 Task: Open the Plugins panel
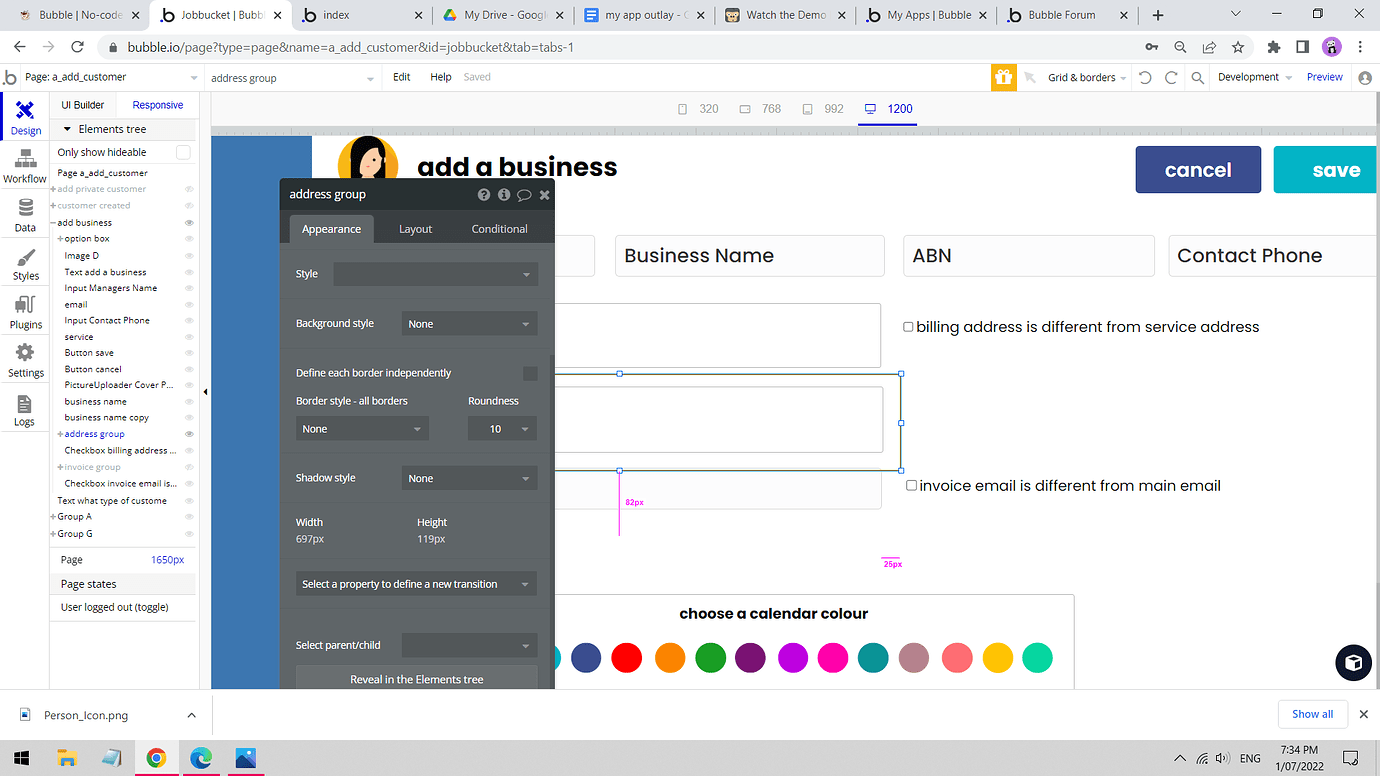click(x=24, y=310)
